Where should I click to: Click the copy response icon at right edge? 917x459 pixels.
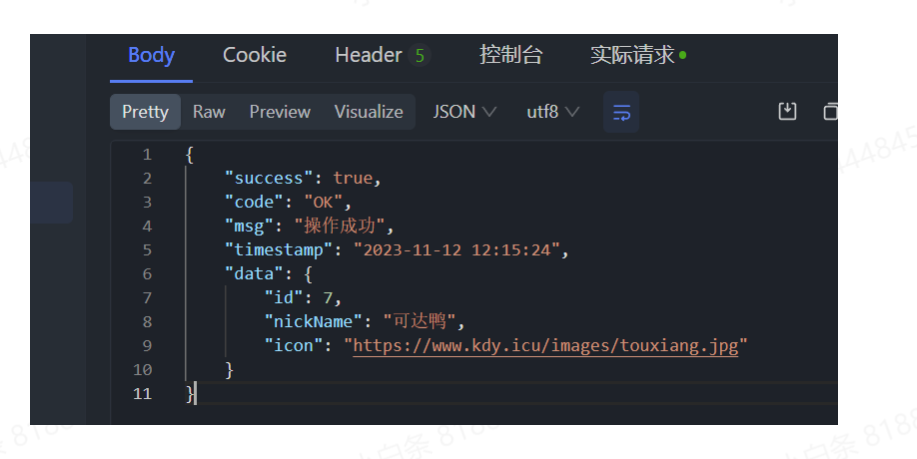[x=829, y=111]
